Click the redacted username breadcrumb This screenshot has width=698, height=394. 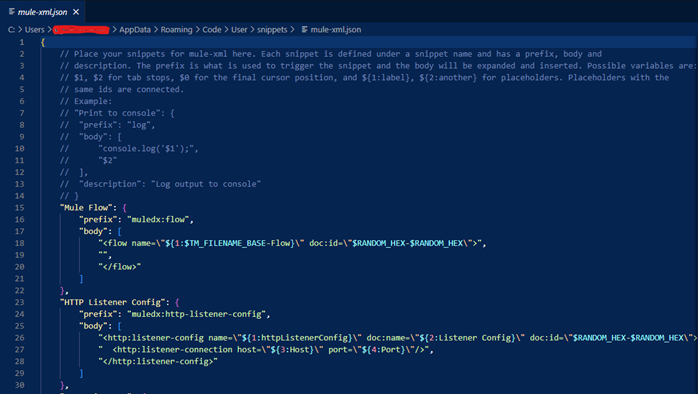click(x=81, y=30)
